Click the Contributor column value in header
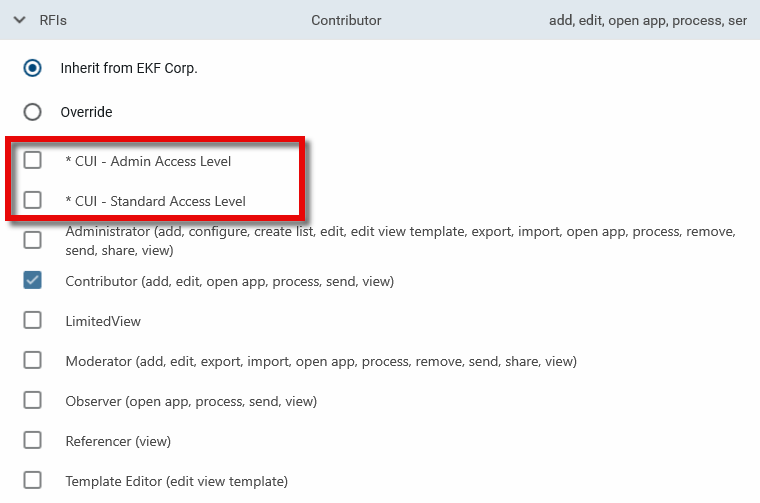Viewport: 760px width, 503px height. tap(346, 20)
